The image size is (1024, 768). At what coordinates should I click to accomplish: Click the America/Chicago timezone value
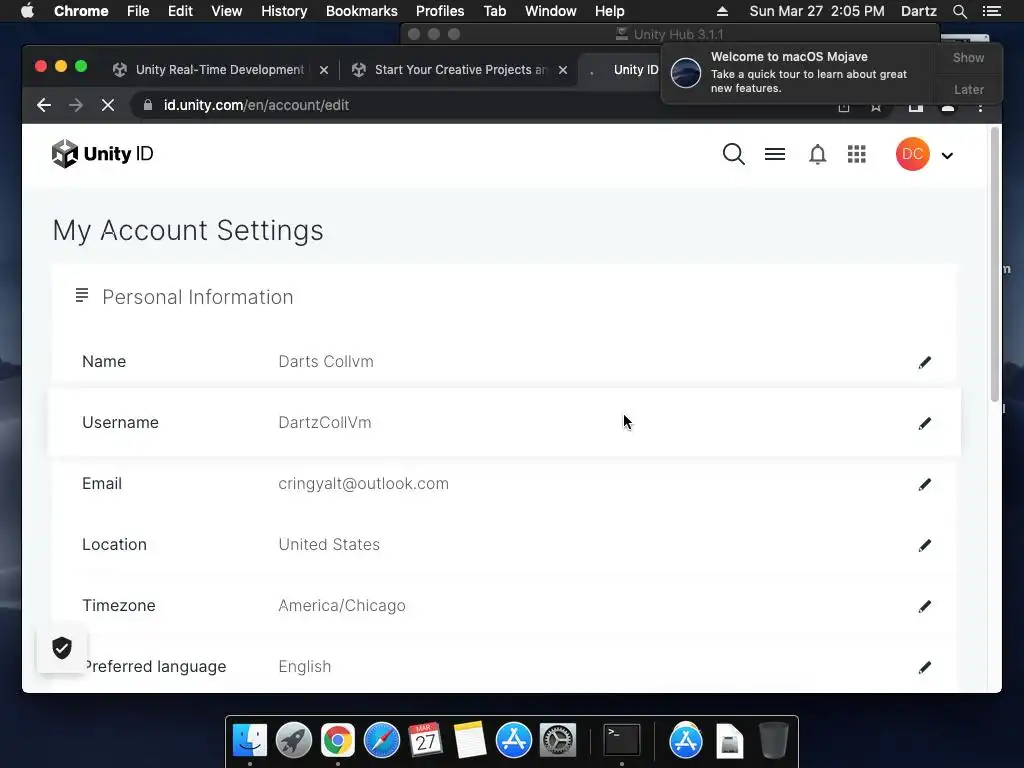[x=342, y=605]
